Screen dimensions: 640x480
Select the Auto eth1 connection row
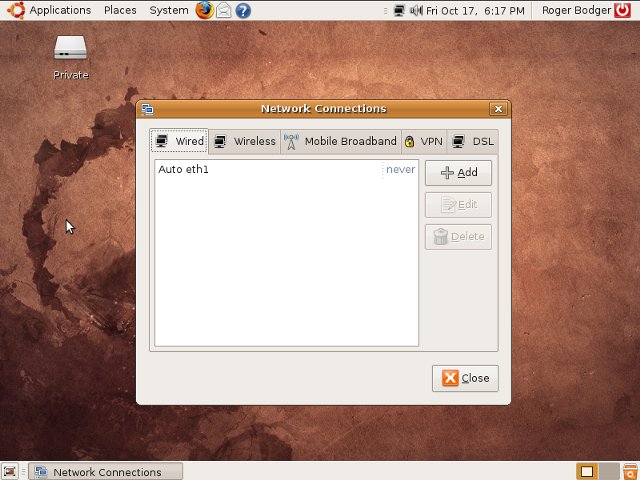[287, 169]
